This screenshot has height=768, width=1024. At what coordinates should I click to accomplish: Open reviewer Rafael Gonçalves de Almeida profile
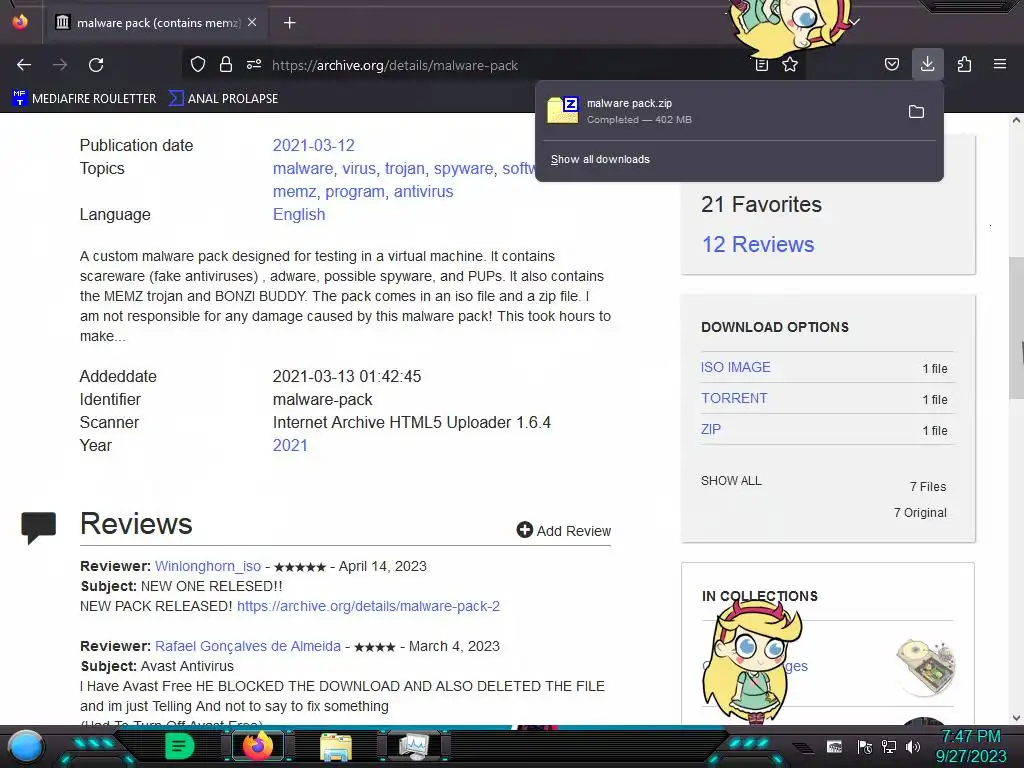(x=248, y=646)
